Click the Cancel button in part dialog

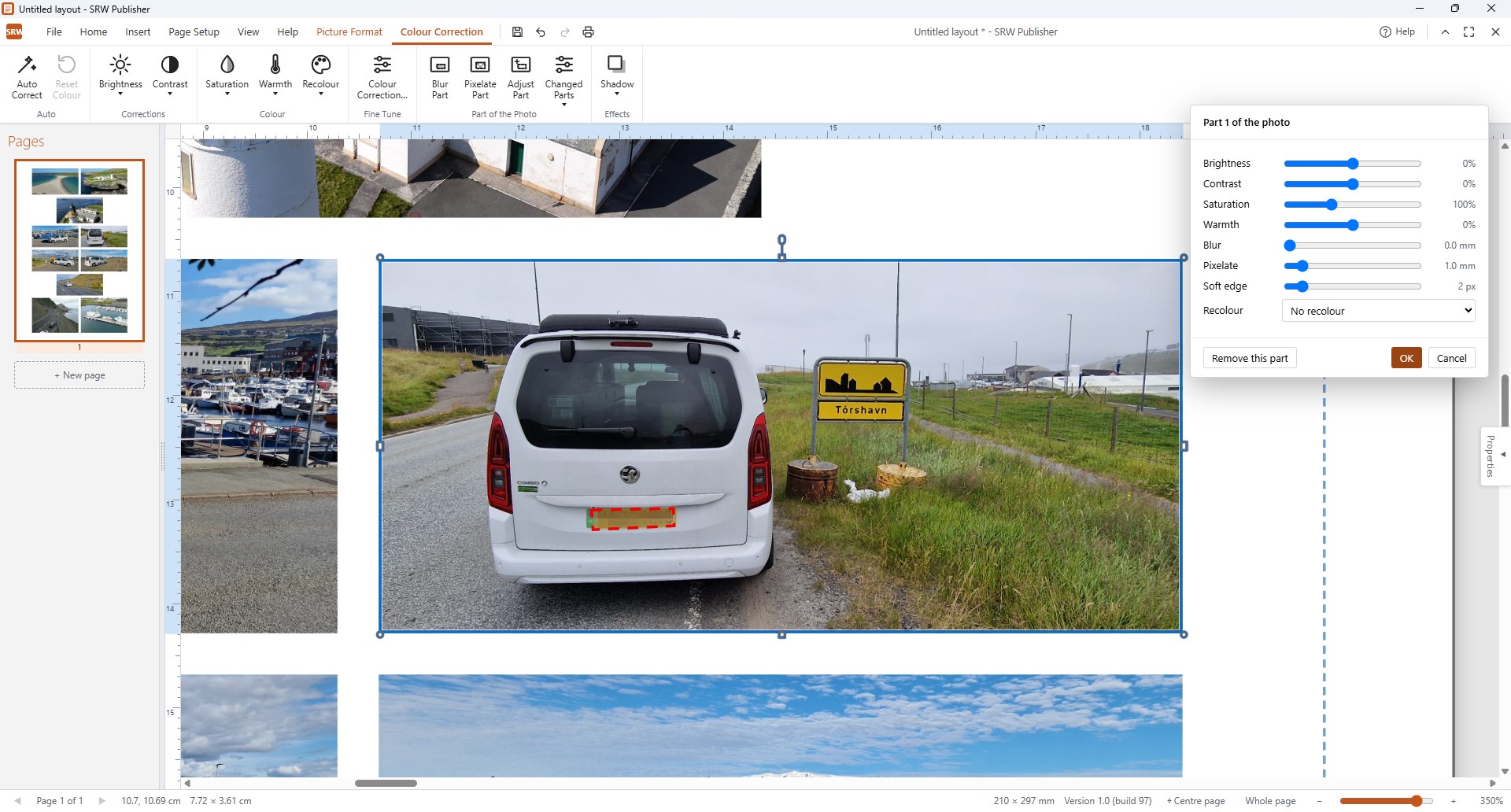tap(1451, 358)
